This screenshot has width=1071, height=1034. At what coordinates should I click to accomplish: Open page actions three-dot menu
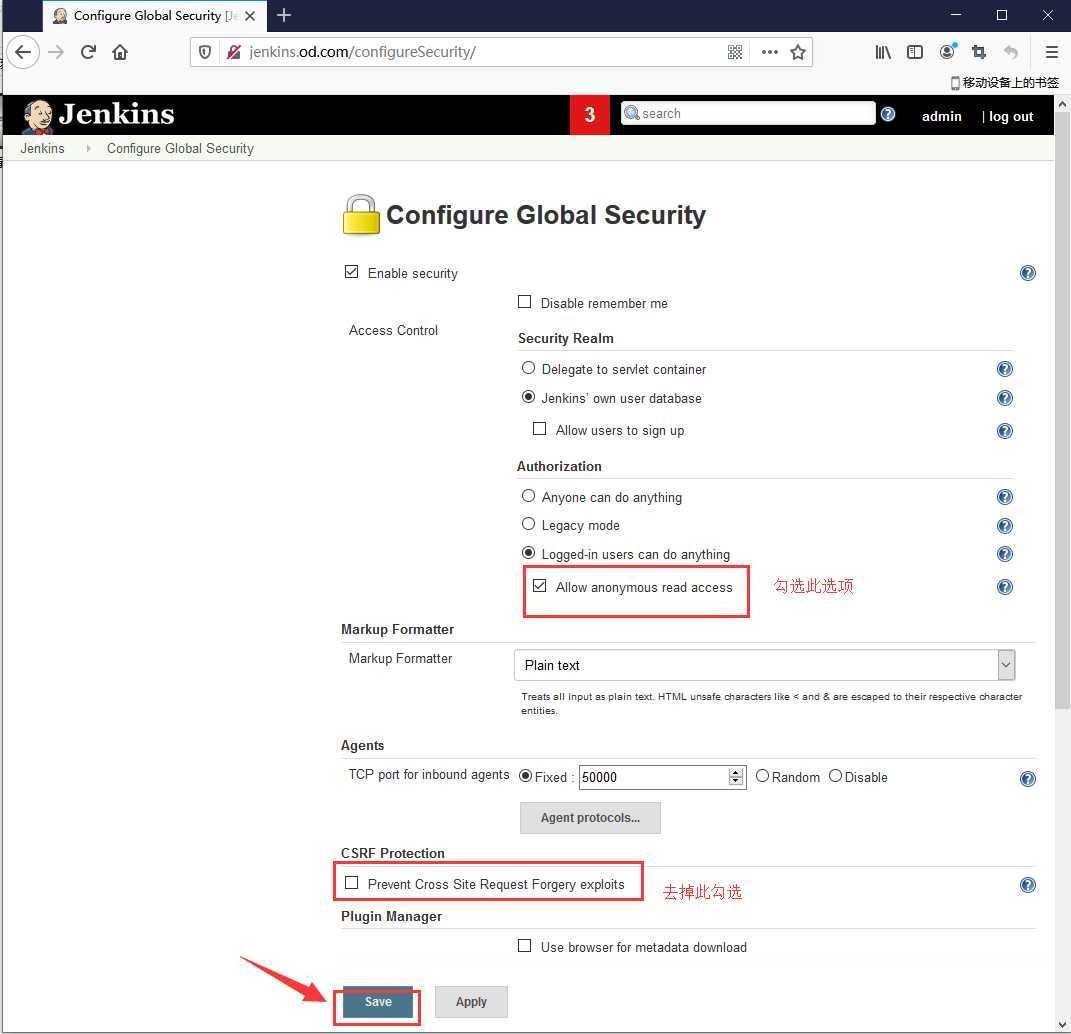(x=770, y=52)
